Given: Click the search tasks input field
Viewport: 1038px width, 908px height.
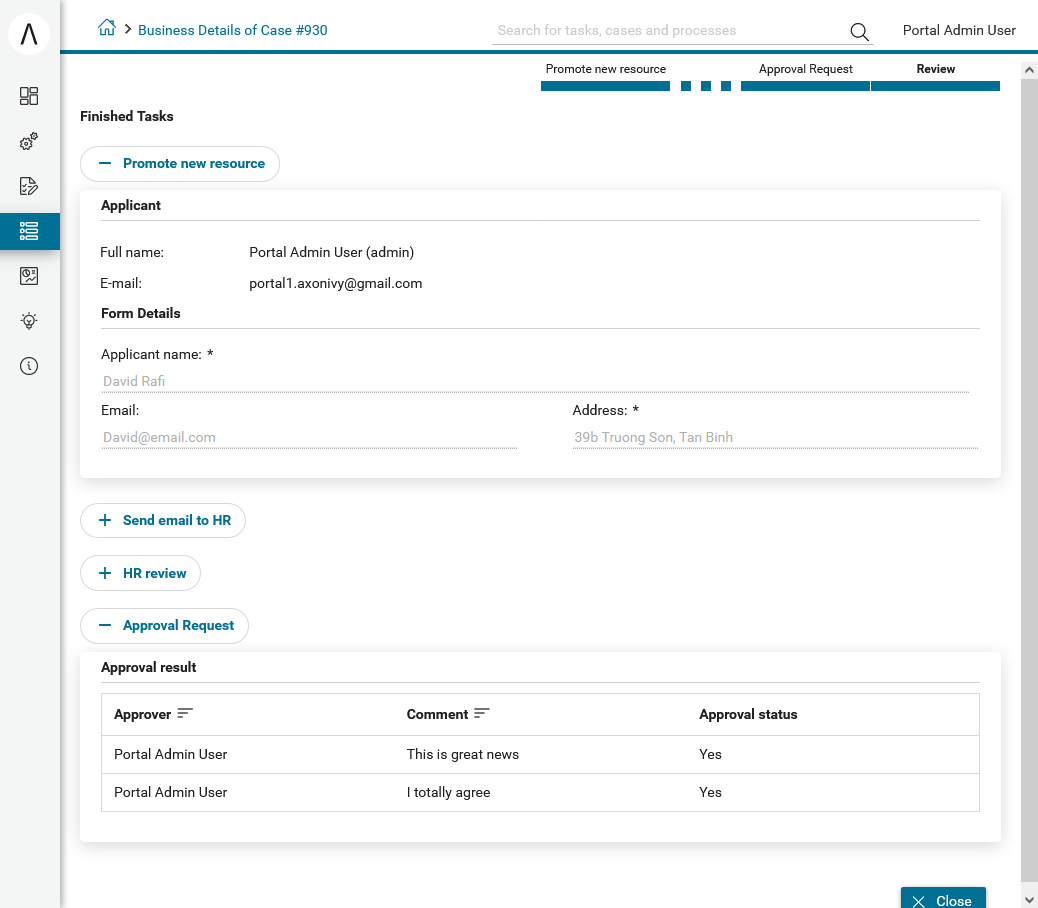Looking at the screenshot, I should coord(669,30).
